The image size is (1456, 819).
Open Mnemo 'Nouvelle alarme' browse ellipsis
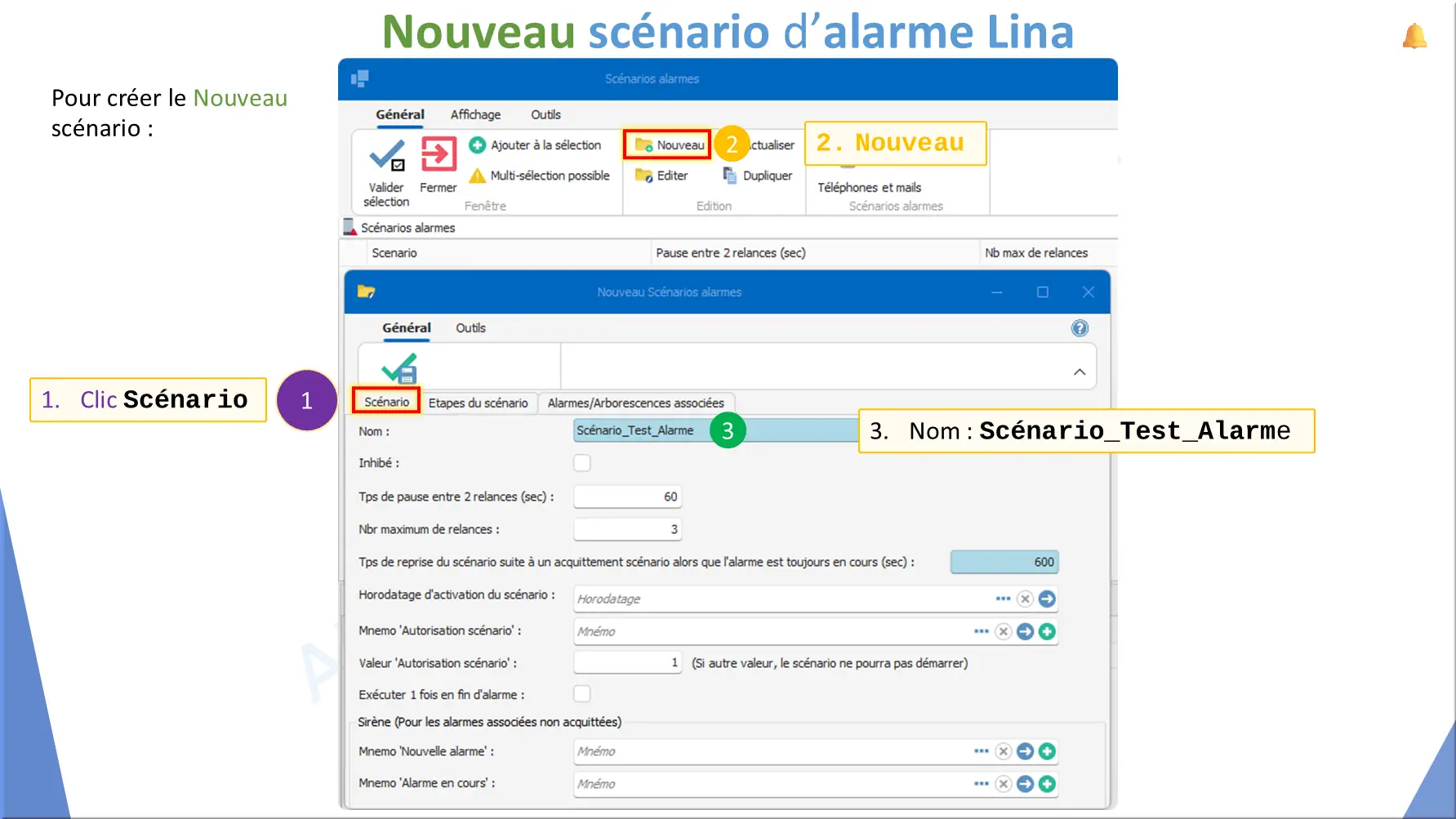pos(981,751)
